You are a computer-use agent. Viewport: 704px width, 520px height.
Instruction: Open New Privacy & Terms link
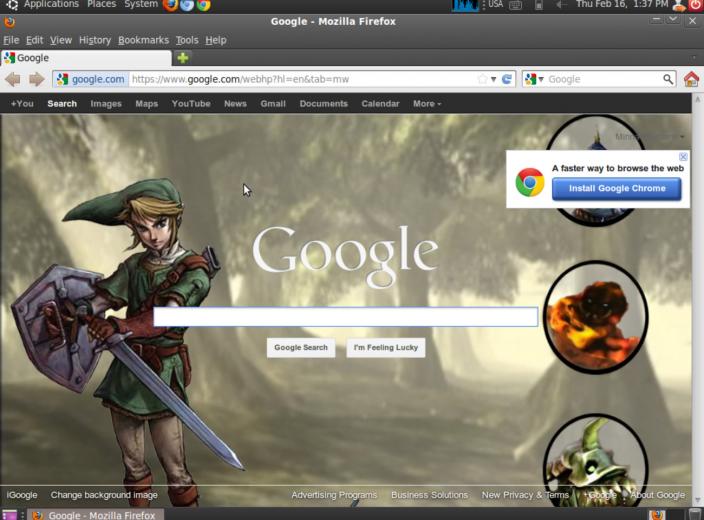pyautogui.click(x=525, y=495)
